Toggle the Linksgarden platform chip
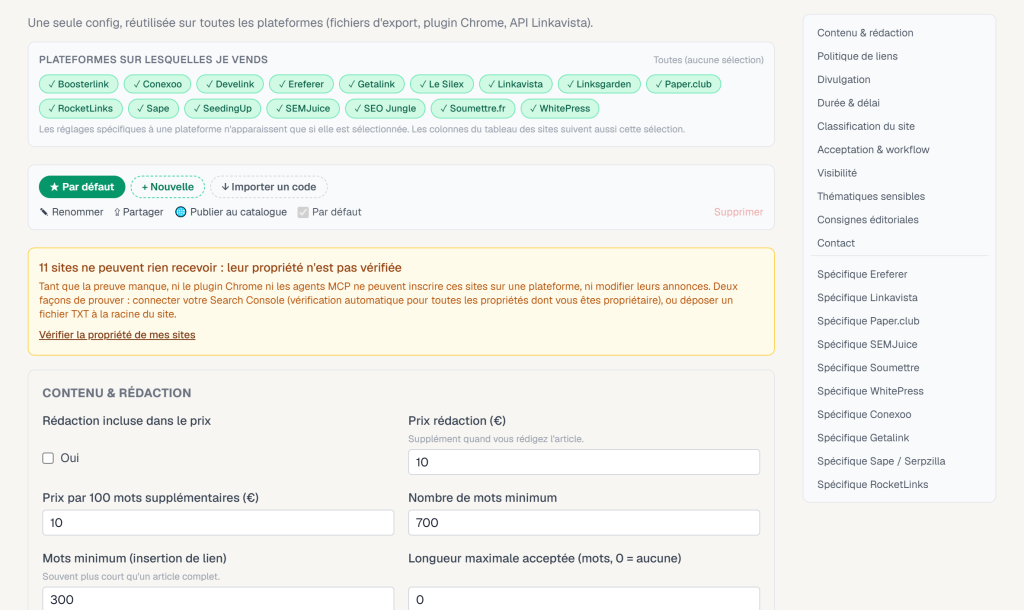1024x610 pixels. [x=599, y=84]
